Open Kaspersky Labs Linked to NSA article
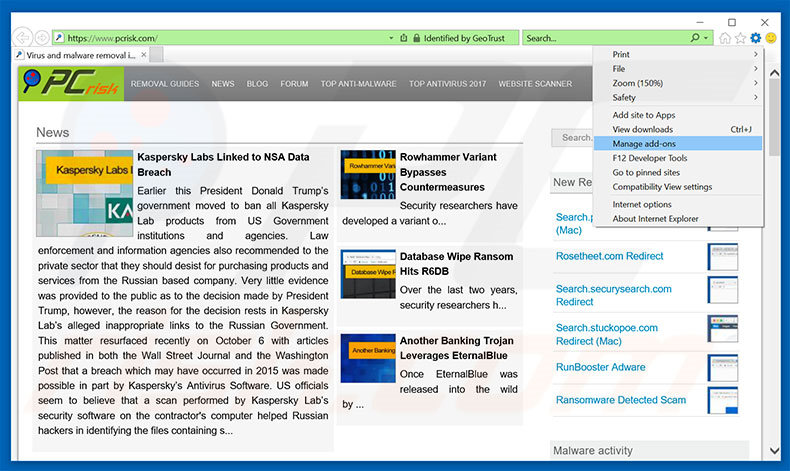The image size is (790, 471). (223, 165)
